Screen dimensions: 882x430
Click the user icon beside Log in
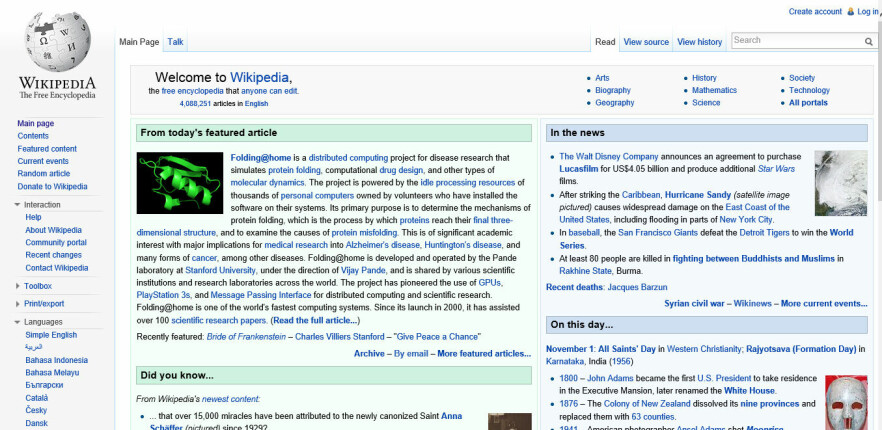click(850, 11)
